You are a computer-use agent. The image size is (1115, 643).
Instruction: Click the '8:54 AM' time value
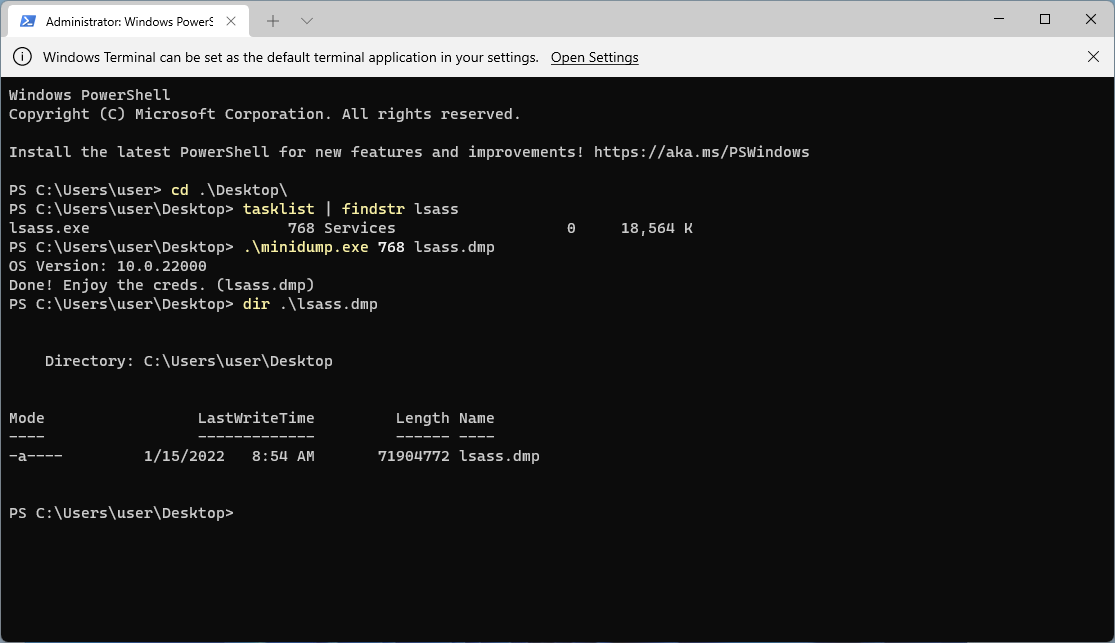pyautogui.click(x=283, y=456)
